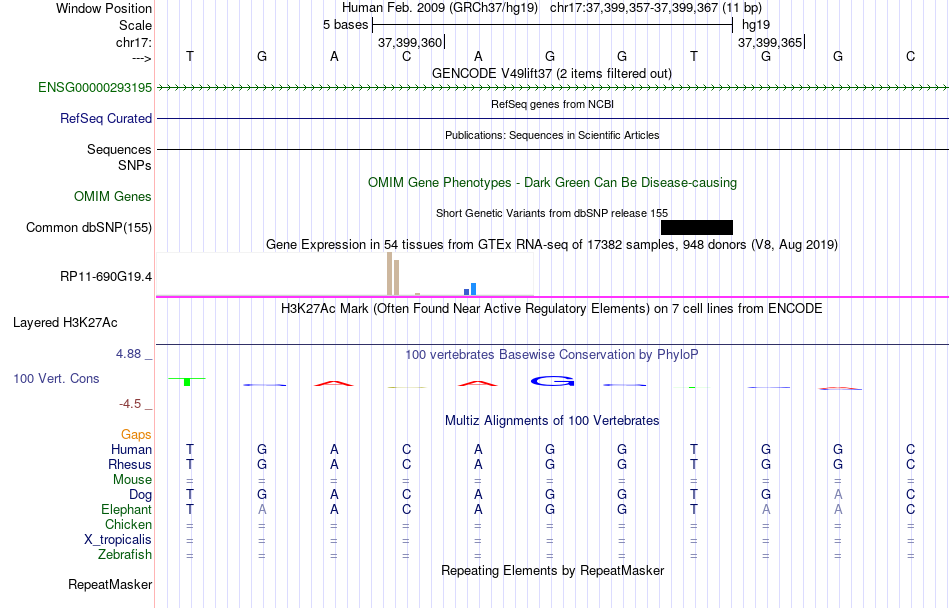Click the Sequences track label

tap(119, 150)
